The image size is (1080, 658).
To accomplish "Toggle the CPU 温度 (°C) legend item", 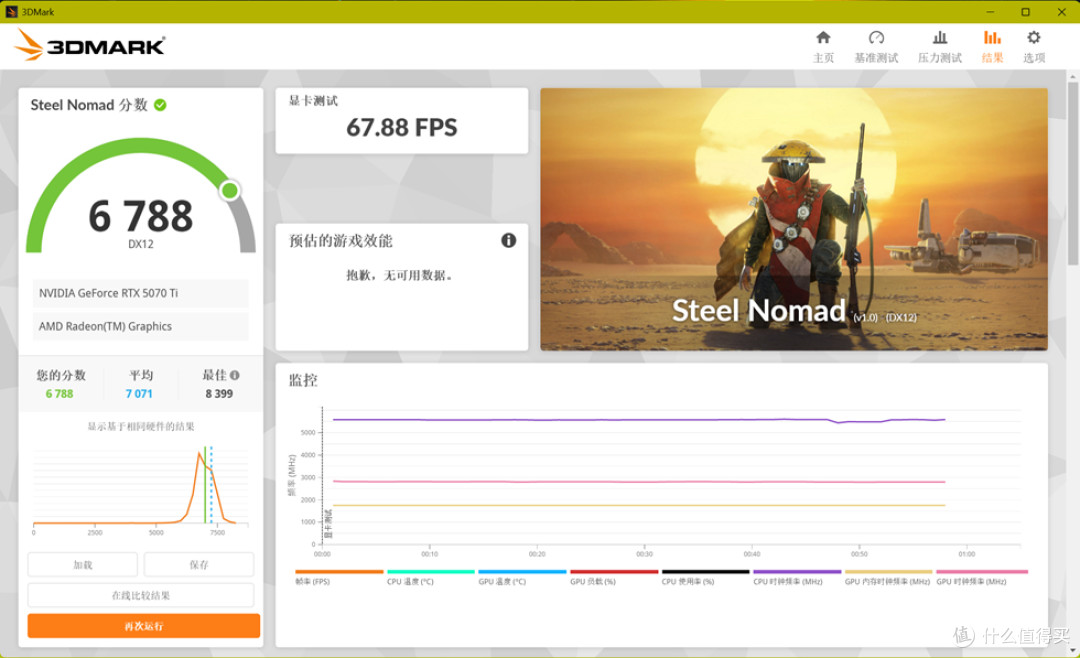I will coord(430,577).
